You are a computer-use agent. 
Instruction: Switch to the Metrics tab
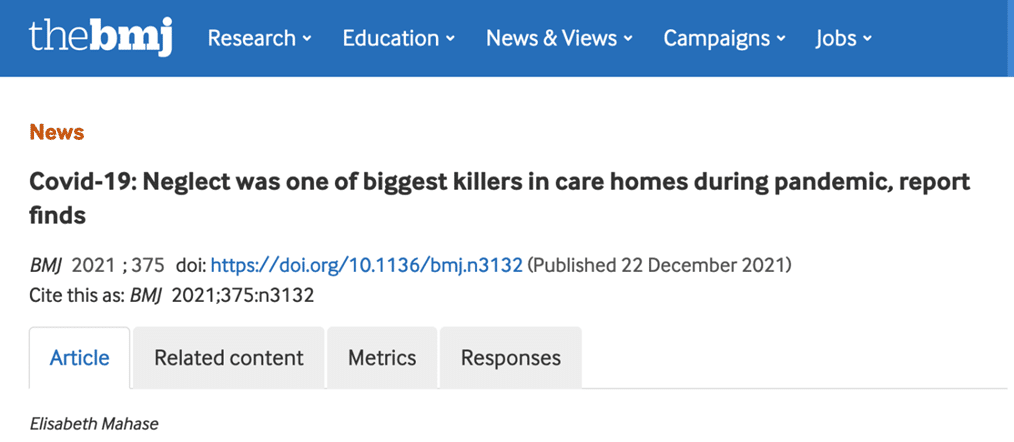[382, 357]
